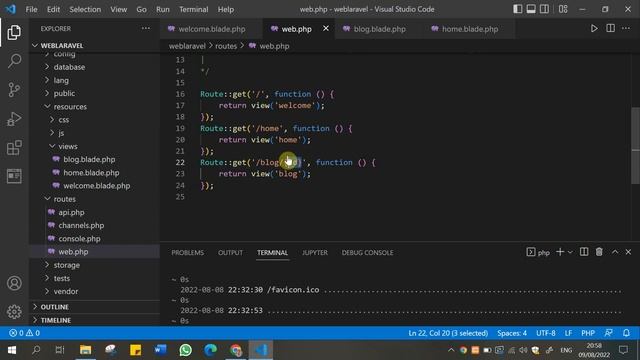Open the Selection menu
The width and height of the screenshot is (640, 360).
point(85,9)
